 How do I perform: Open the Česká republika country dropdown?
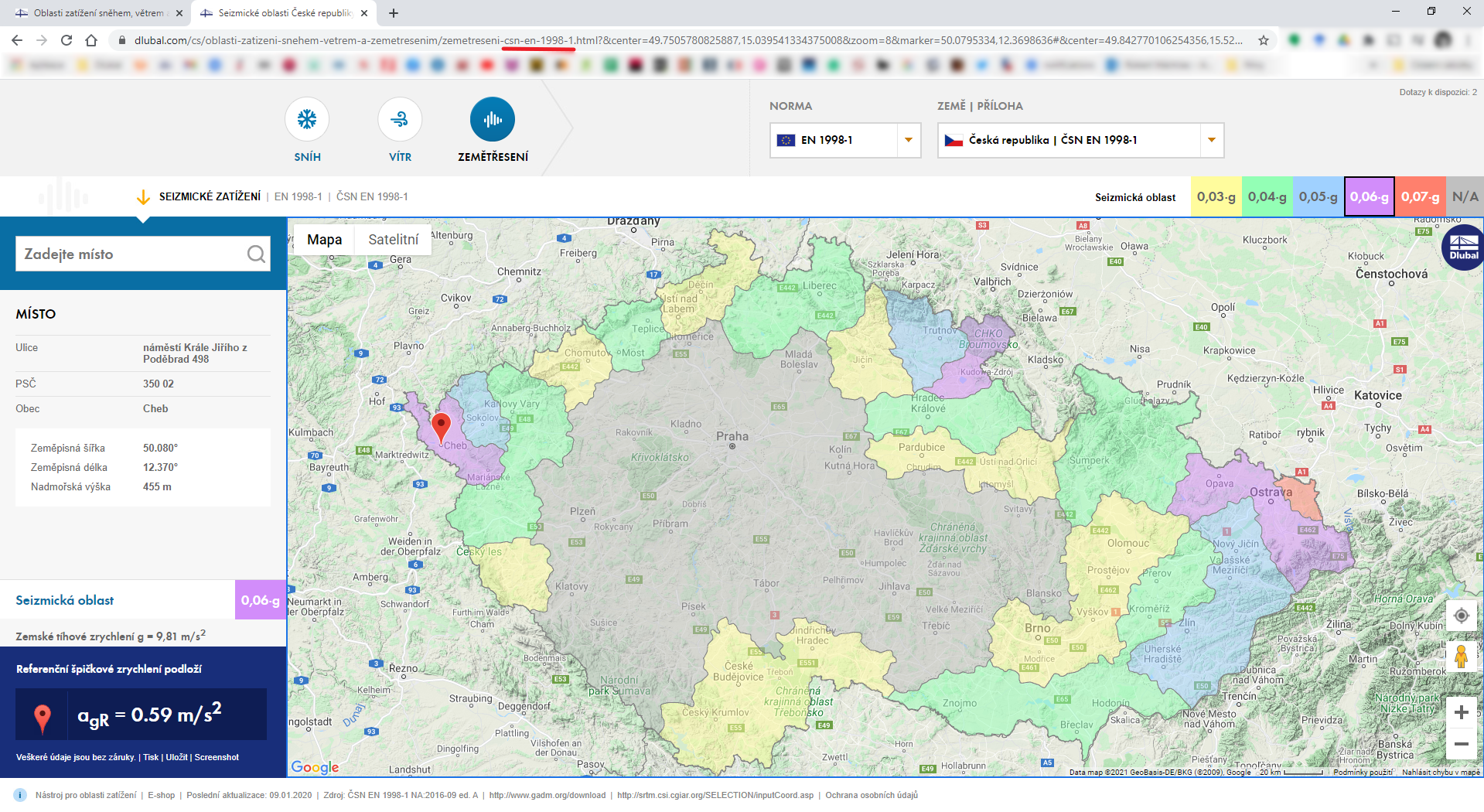[x=1080, y=140]
